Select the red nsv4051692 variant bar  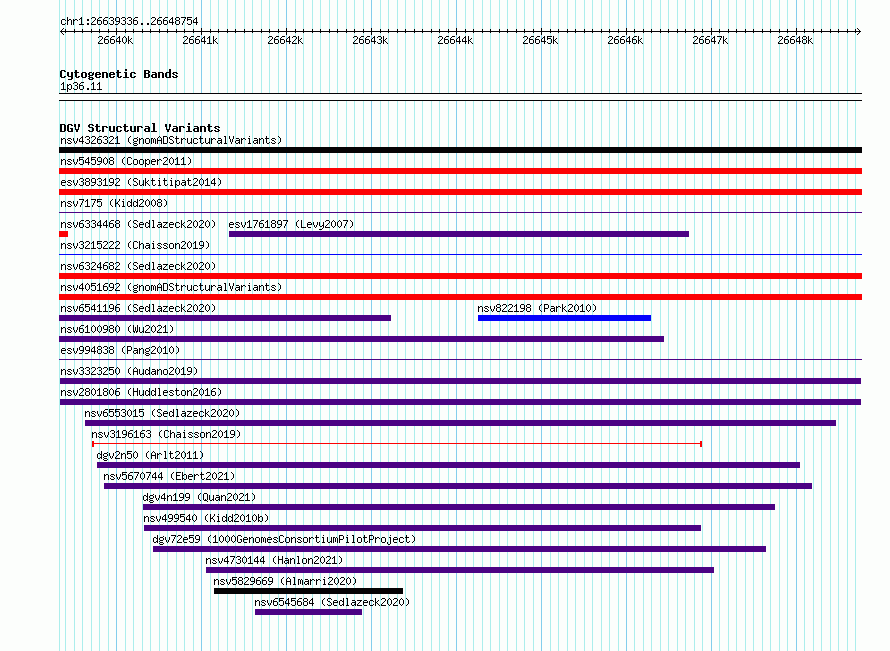460,297
